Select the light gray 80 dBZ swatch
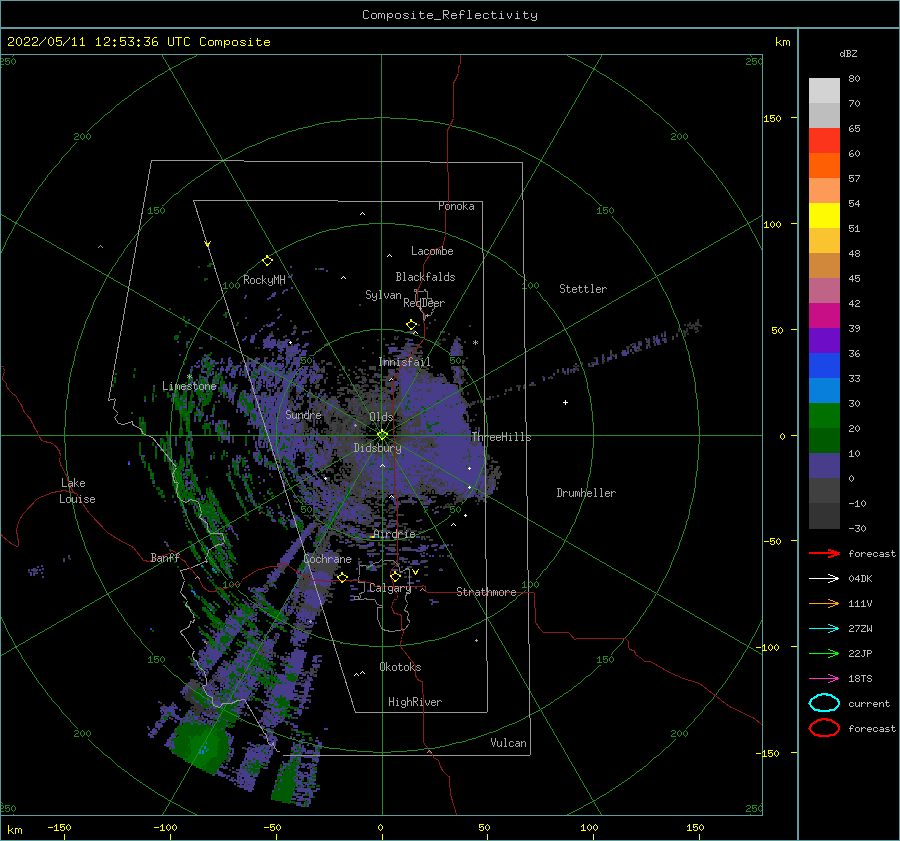 click(x=824, y=90)
